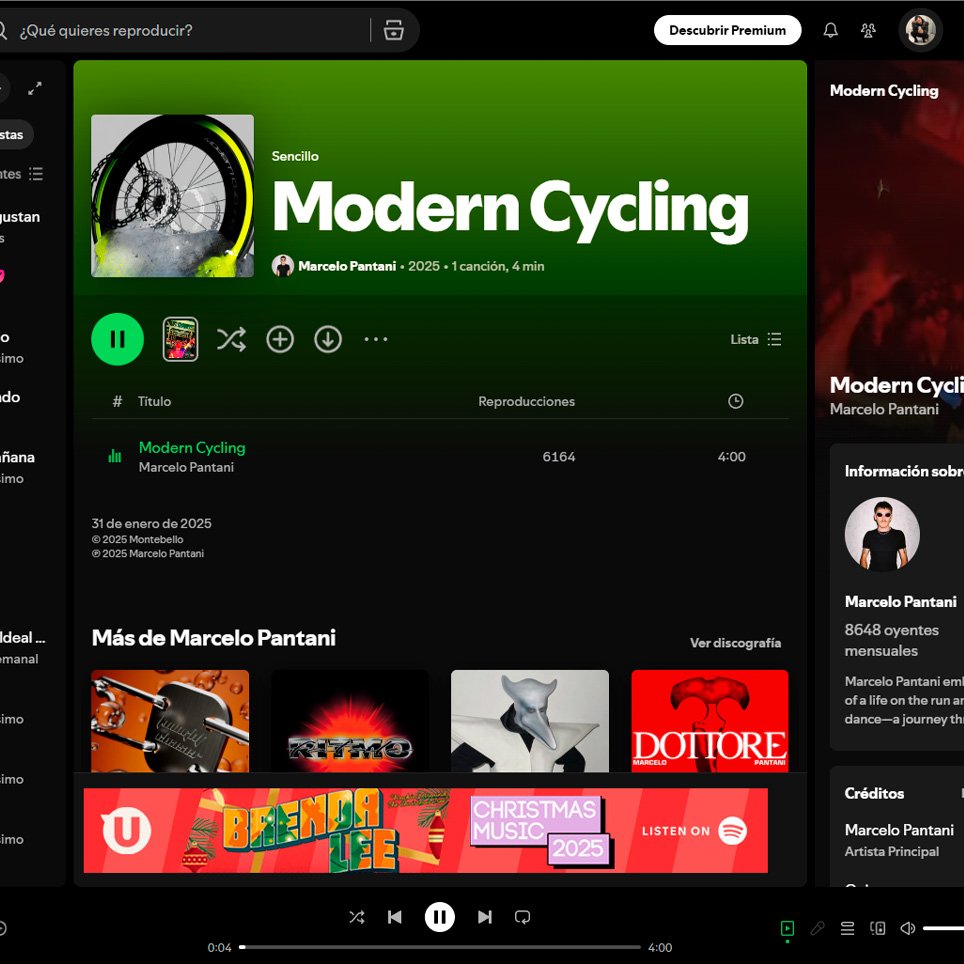Open connect to a device icon

coord(877,928)
